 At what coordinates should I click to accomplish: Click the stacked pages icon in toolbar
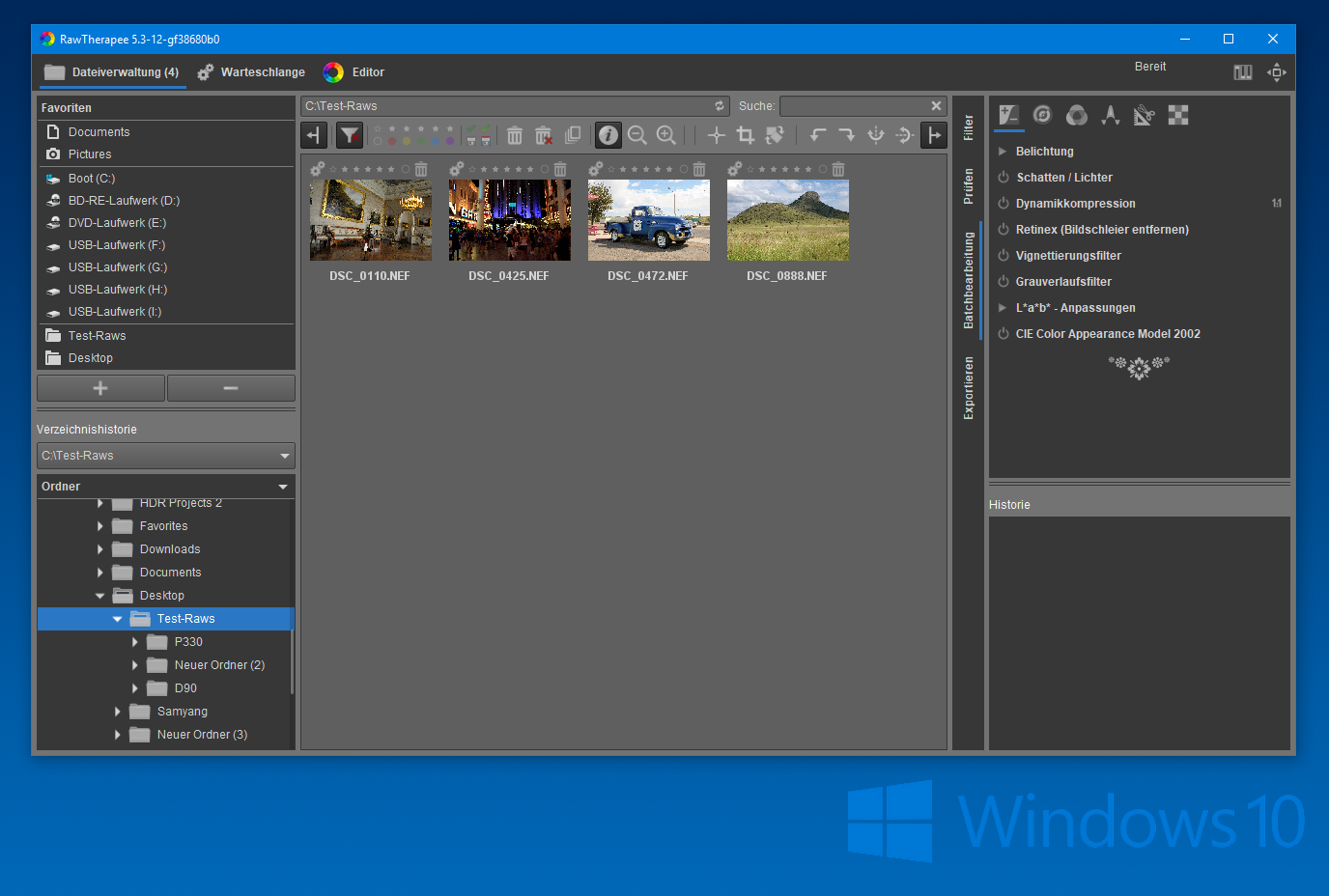click(x=573, y=135)
